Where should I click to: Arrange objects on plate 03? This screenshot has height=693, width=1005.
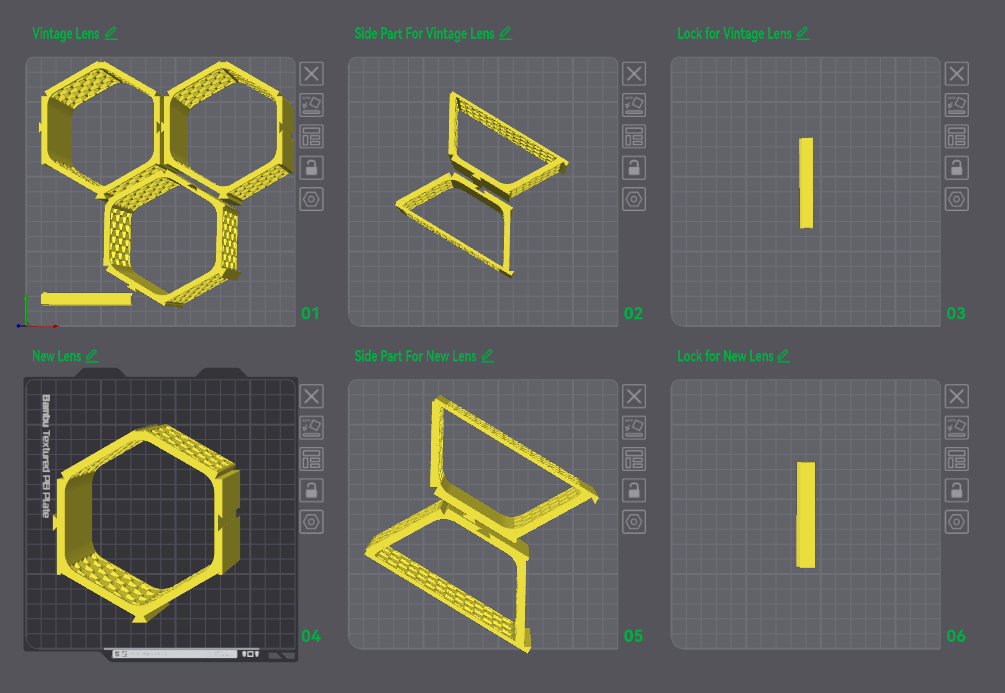coord(957,137)
